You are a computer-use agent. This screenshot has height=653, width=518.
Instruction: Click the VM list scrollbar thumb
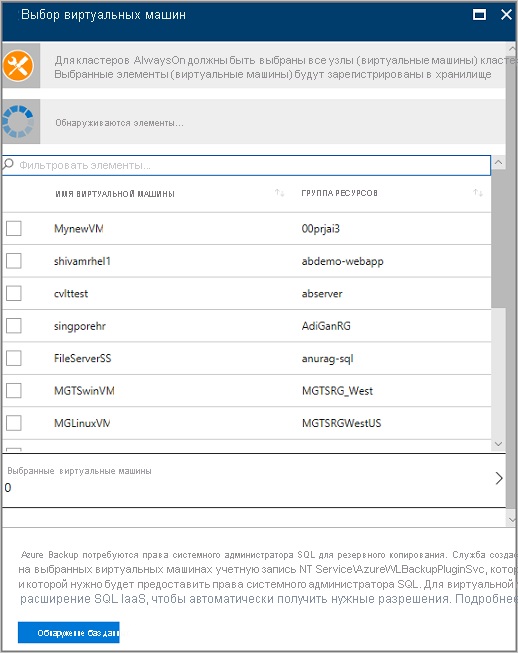point(498,239)
